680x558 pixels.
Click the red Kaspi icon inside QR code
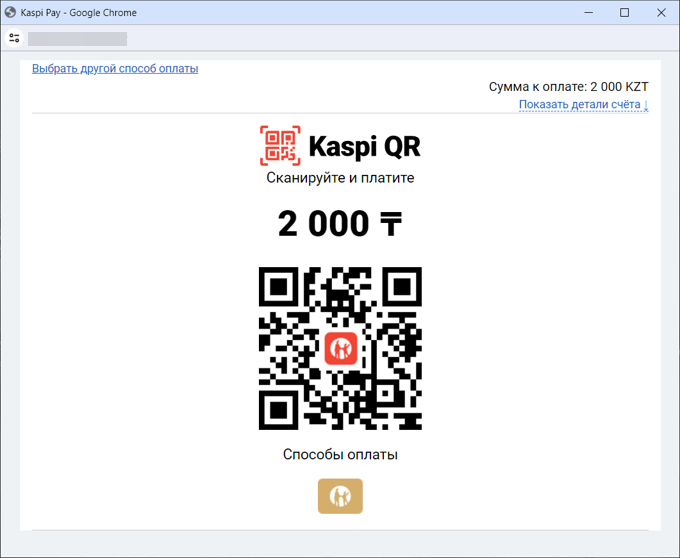pyautogui.click(x=341, y=349)
